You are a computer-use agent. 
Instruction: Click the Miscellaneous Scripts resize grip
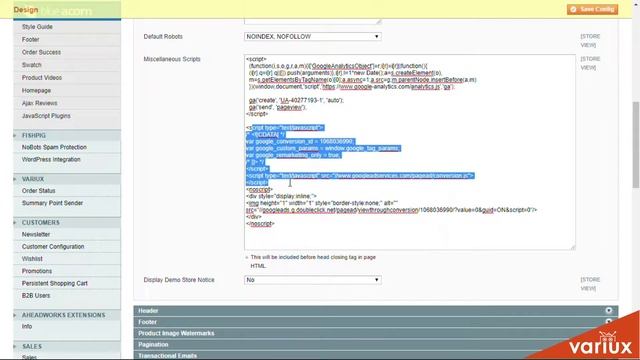[x=573, y=247]
